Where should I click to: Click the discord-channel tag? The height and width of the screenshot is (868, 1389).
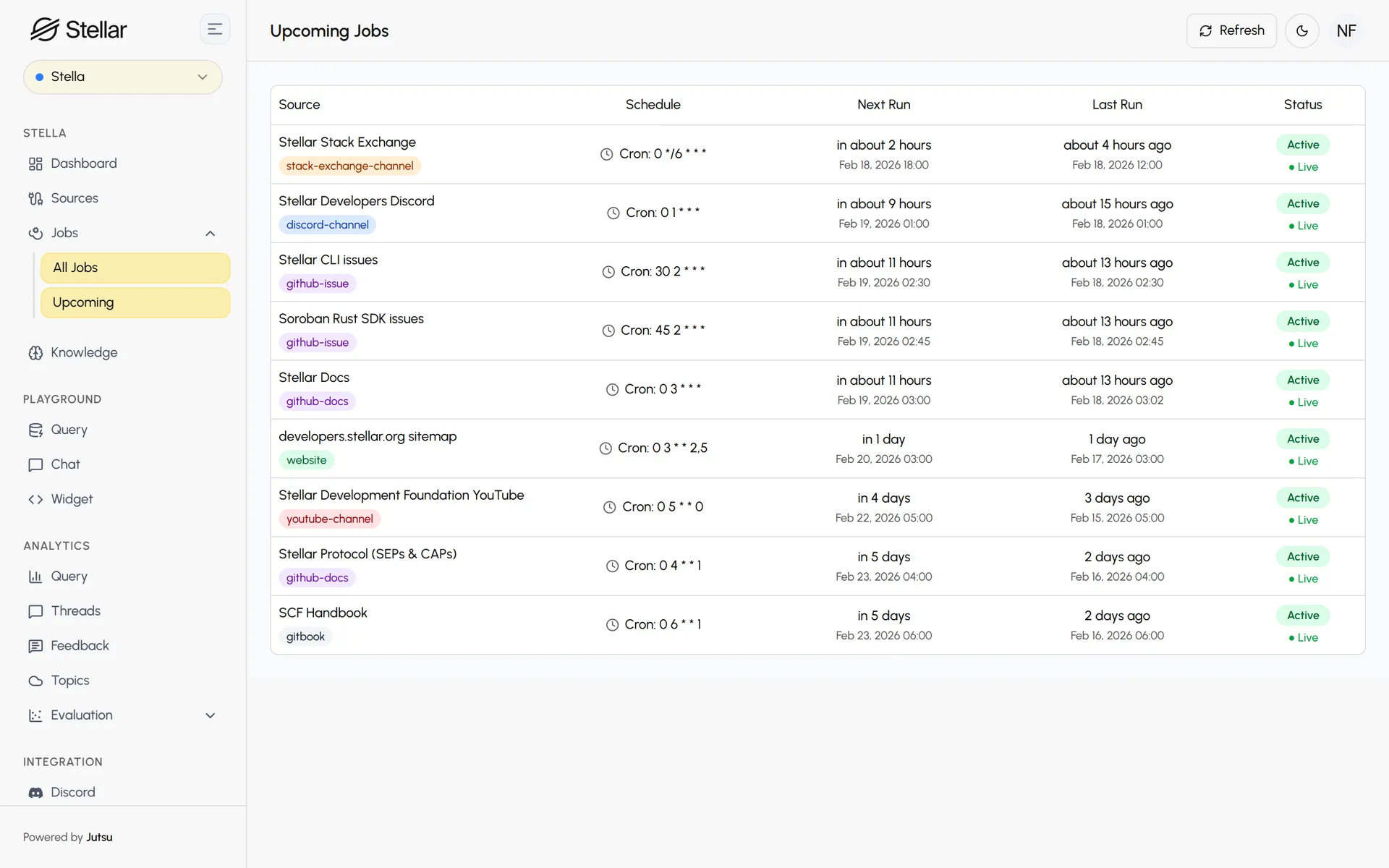[327, 225]
